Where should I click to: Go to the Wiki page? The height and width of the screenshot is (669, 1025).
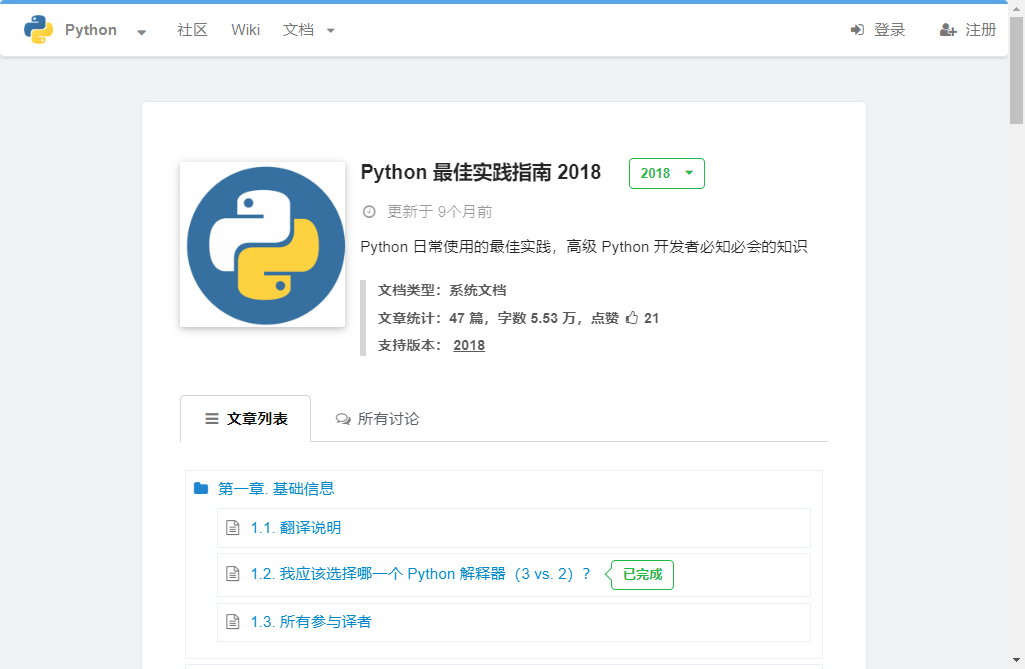(245, 30)
